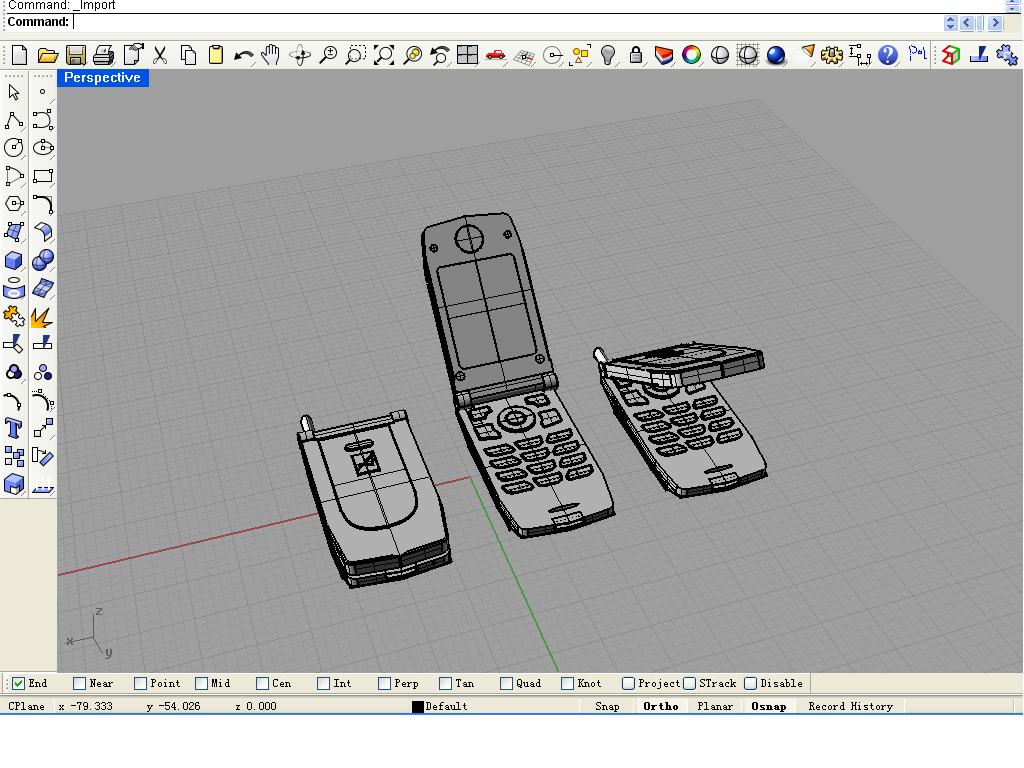
Task: Uncheck the End osnap checkbox
Action: click(x=18, y=684)
